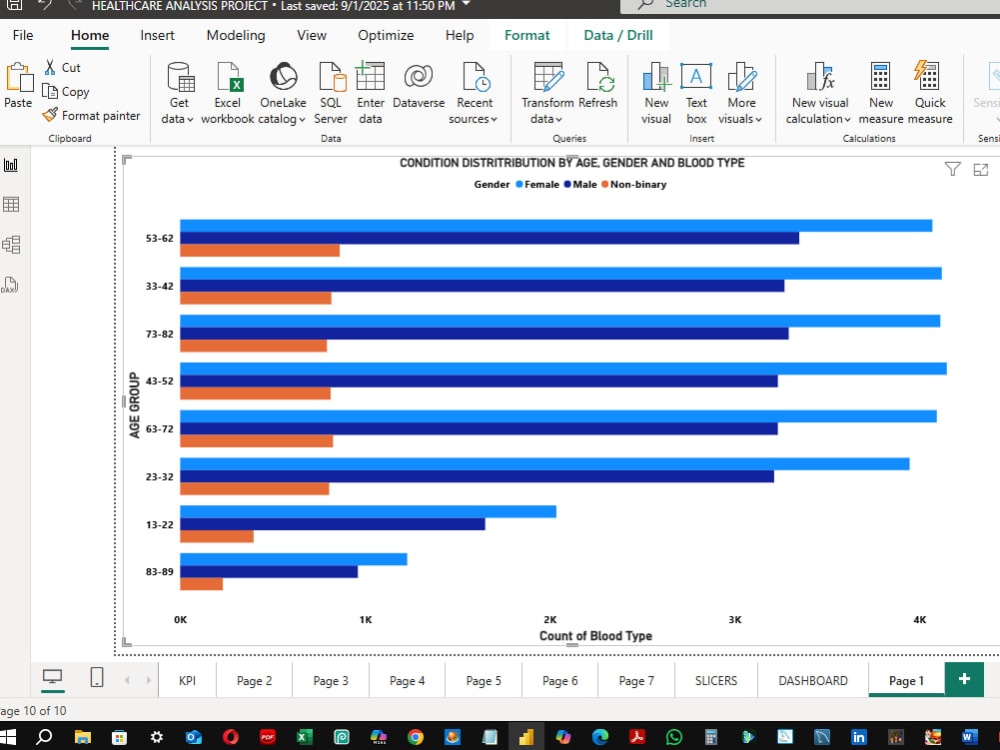Open DAX query view in sidebar
Viewport: 1000px width, 750px height.
pos(10,284)
